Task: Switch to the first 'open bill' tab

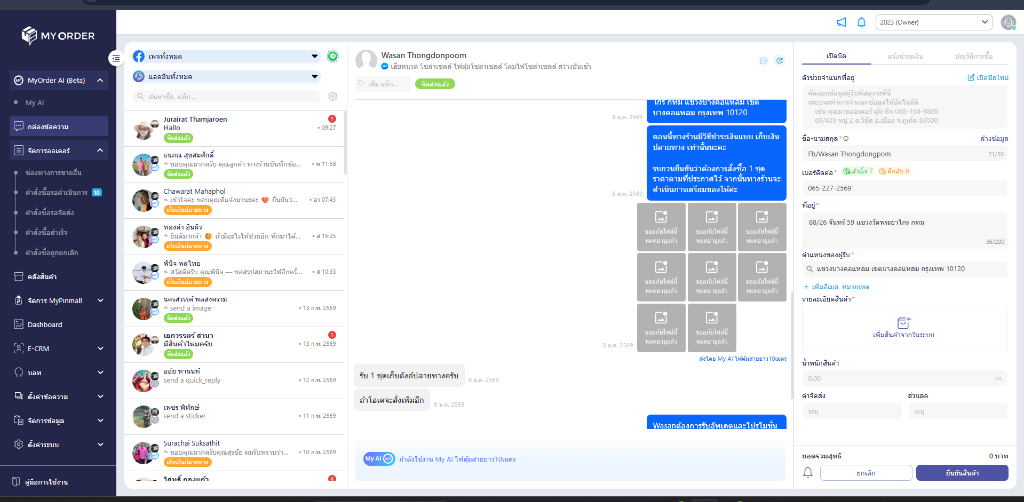Action: click(x=836, y=56)
